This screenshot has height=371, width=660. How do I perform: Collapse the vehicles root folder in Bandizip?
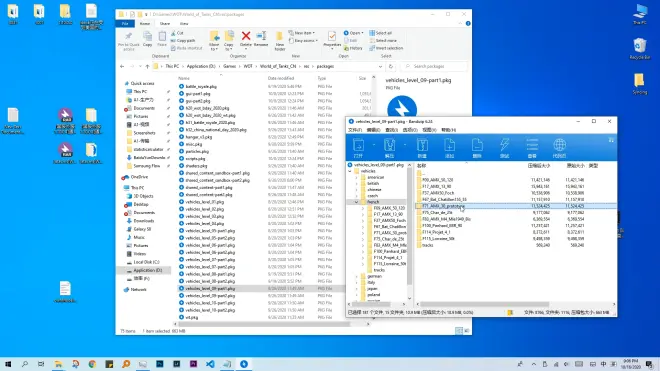[x=350, y=171]
